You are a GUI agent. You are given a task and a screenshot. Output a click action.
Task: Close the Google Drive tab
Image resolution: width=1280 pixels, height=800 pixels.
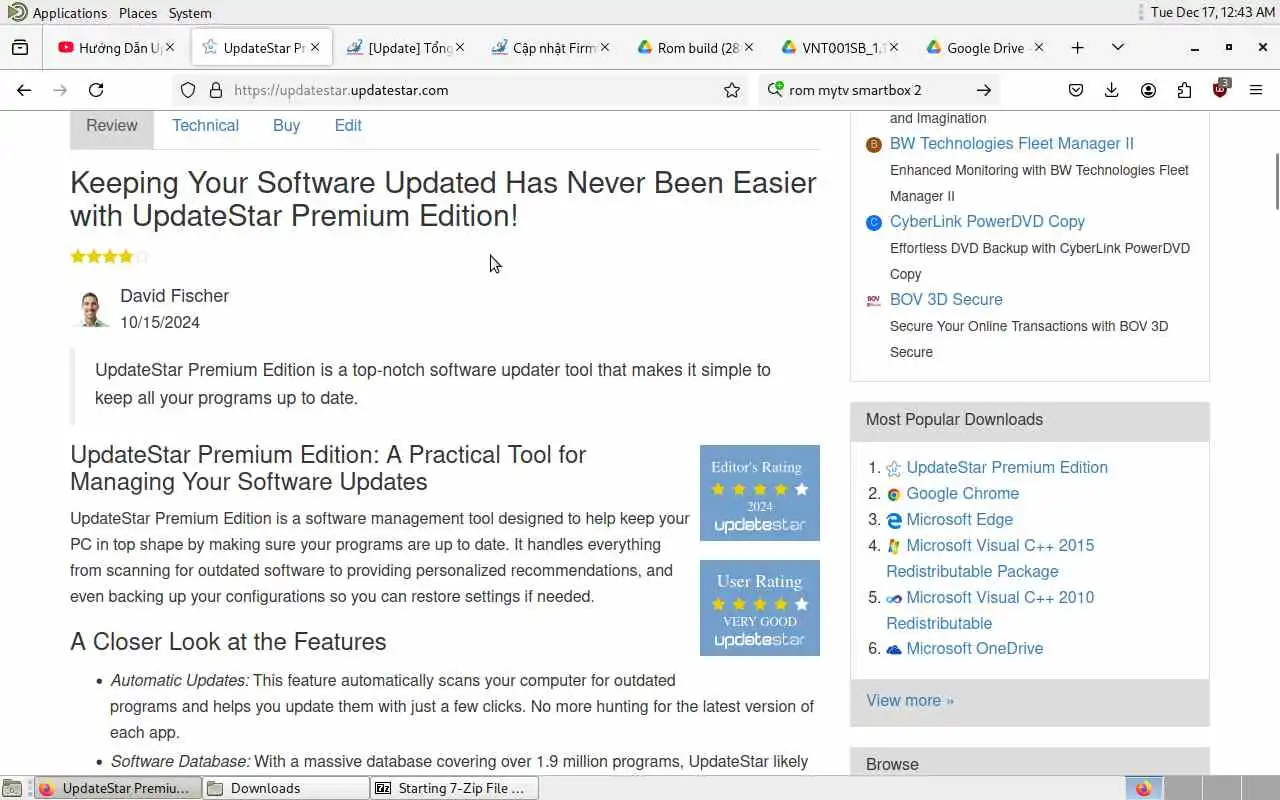(1039, 47)
